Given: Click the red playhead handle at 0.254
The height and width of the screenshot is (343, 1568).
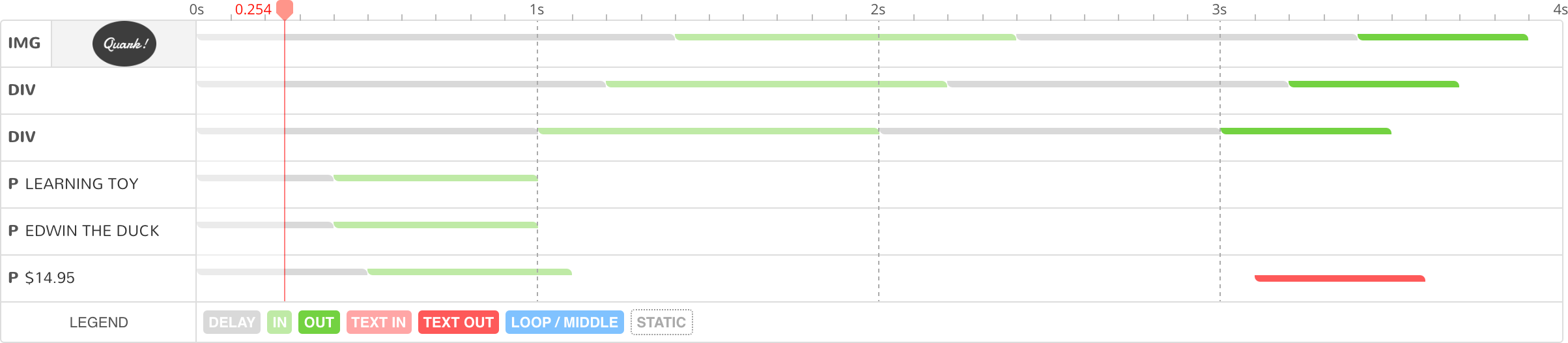Looking at the screenshot, I should pyautogui.click(x=285, y=9).
